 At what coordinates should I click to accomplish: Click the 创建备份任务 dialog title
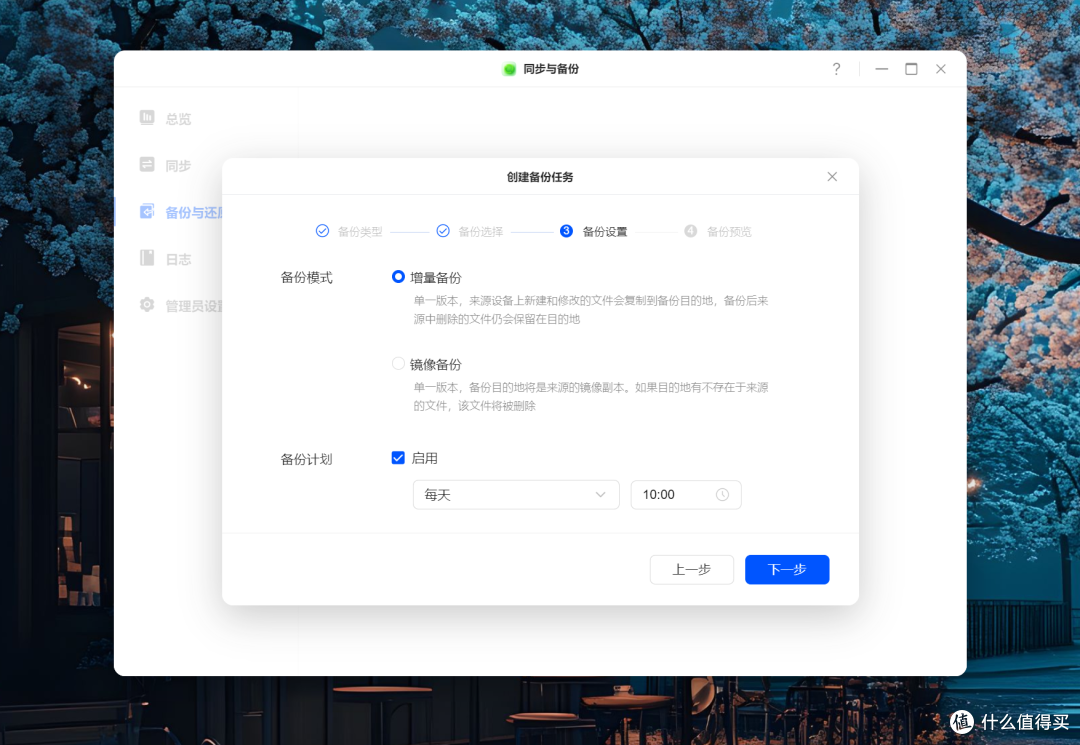coord(540,177)
